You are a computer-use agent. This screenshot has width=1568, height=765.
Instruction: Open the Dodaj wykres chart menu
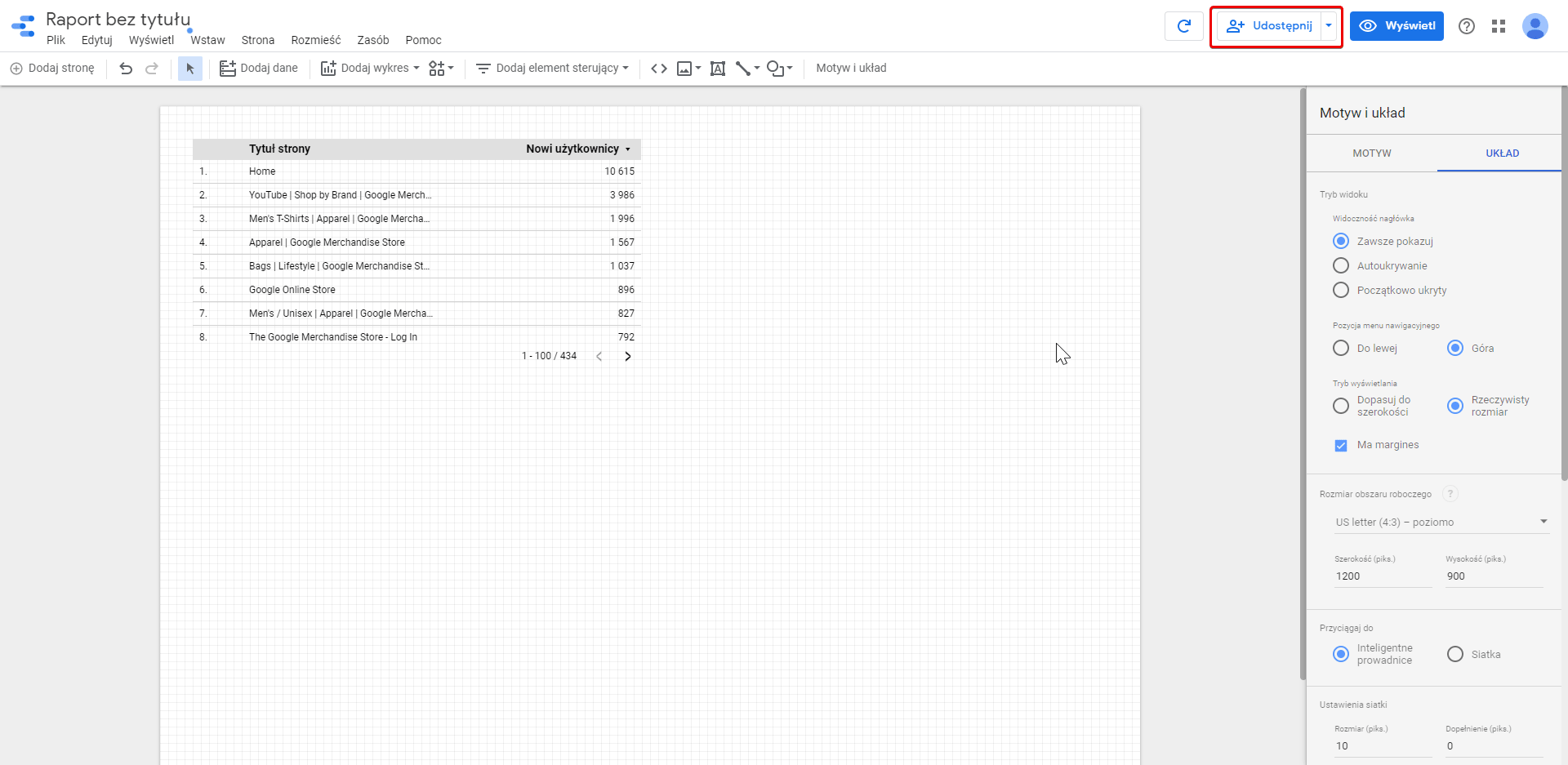pos(370,69)
